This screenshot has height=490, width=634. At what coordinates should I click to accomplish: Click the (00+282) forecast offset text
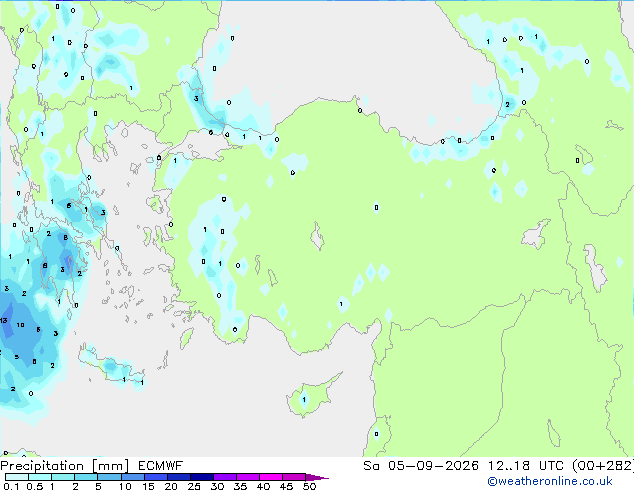pos(603,466)
